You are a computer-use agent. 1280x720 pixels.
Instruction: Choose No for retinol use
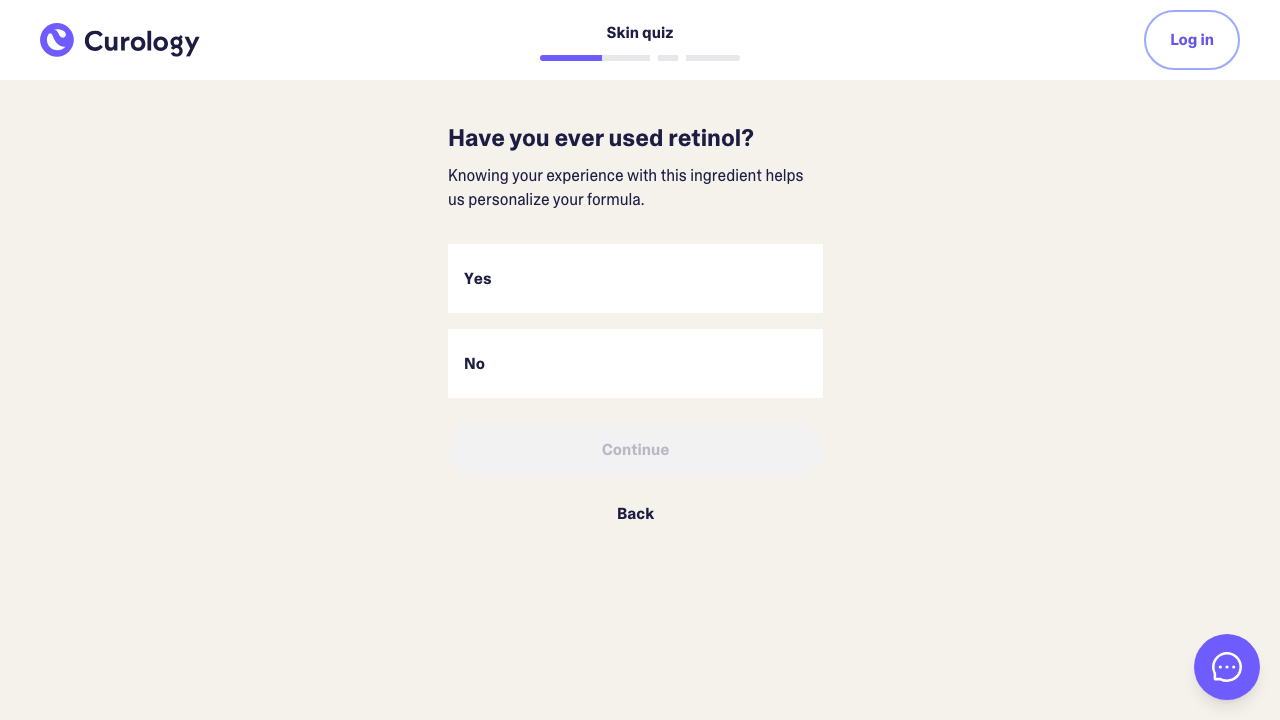(635, 364)
